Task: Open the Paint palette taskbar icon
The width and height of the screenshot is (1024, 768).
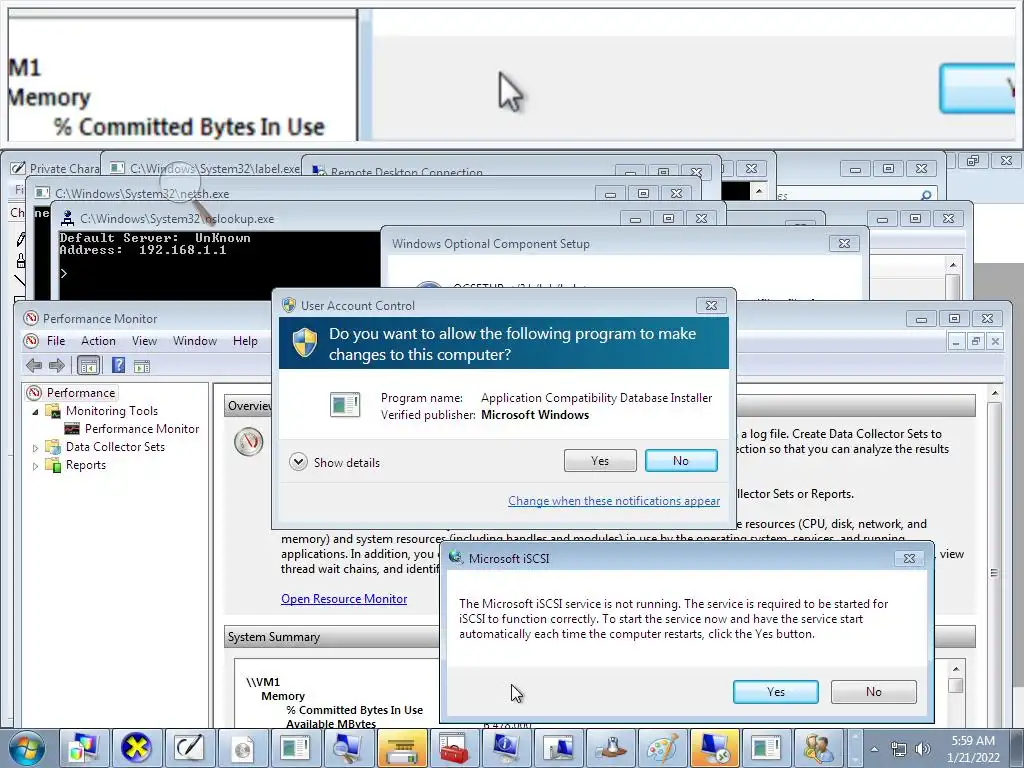Action: pos(662,748)
